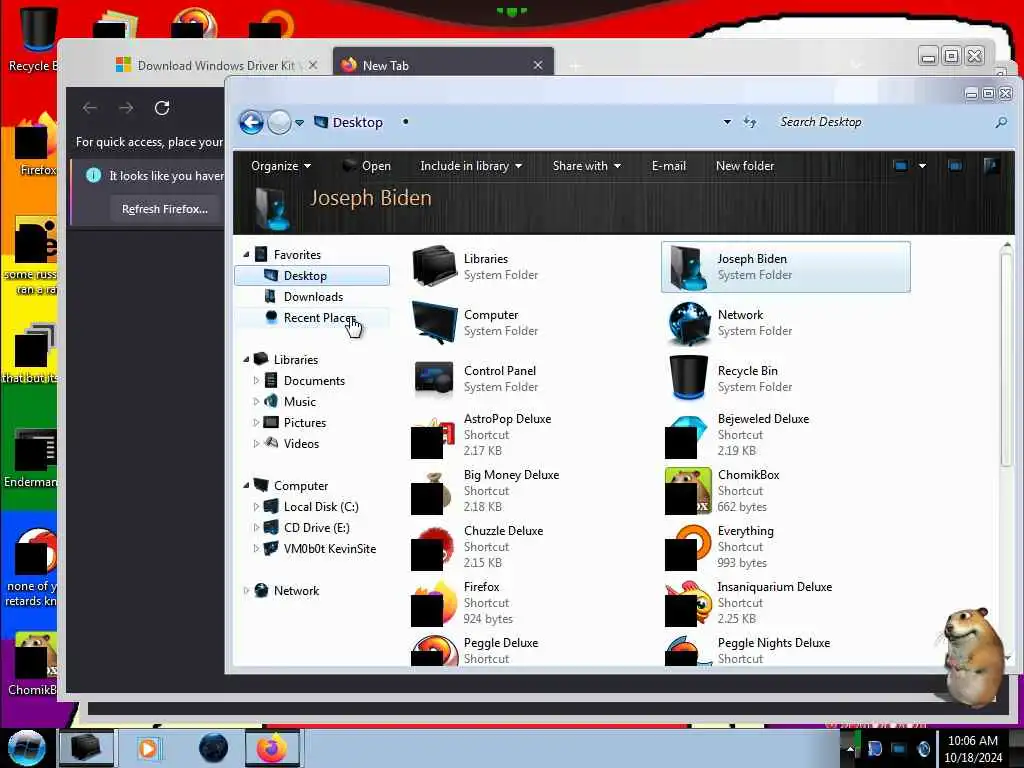
Task: Click Firefox taskbar button
Action: click(272, 748)
